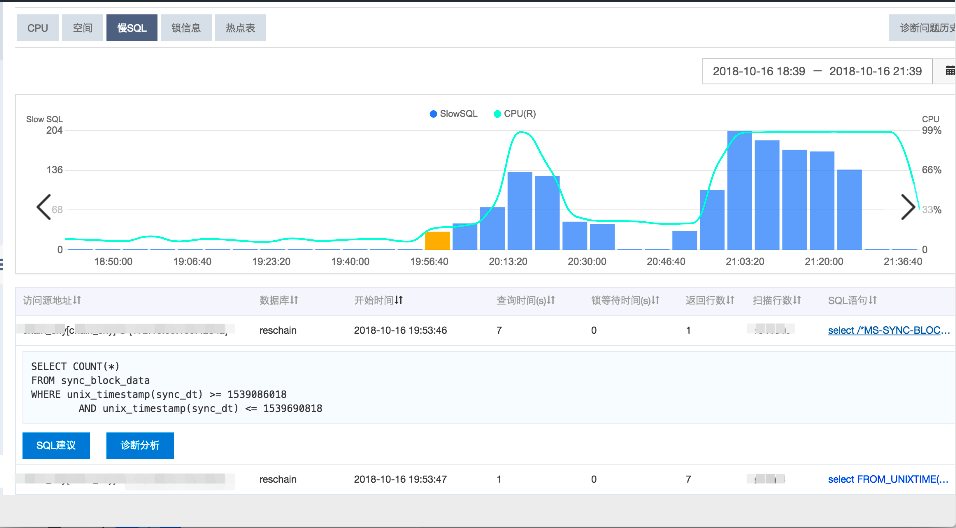
Task: Select start time 2018-10-16 19:53:47 cell
Action: pos(401,479)
